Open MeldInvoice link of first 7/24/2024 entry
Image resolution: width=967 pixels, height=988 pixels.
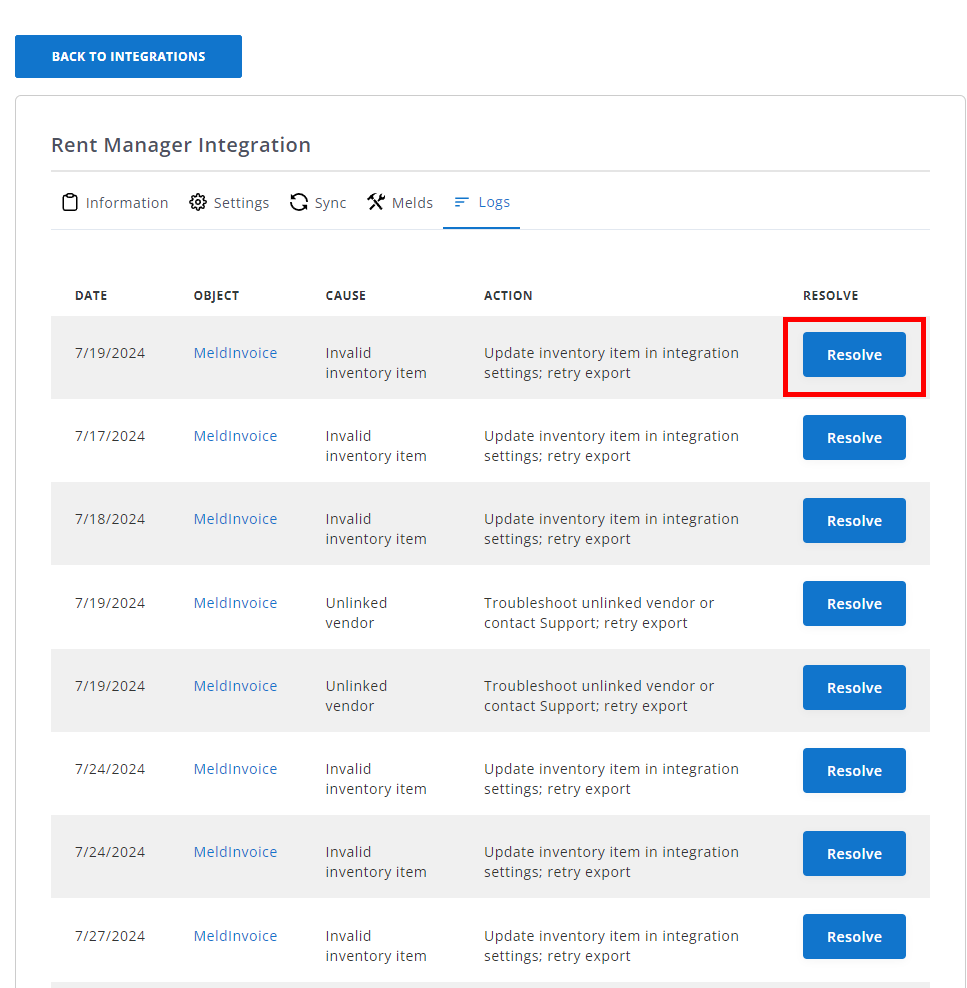235,769
